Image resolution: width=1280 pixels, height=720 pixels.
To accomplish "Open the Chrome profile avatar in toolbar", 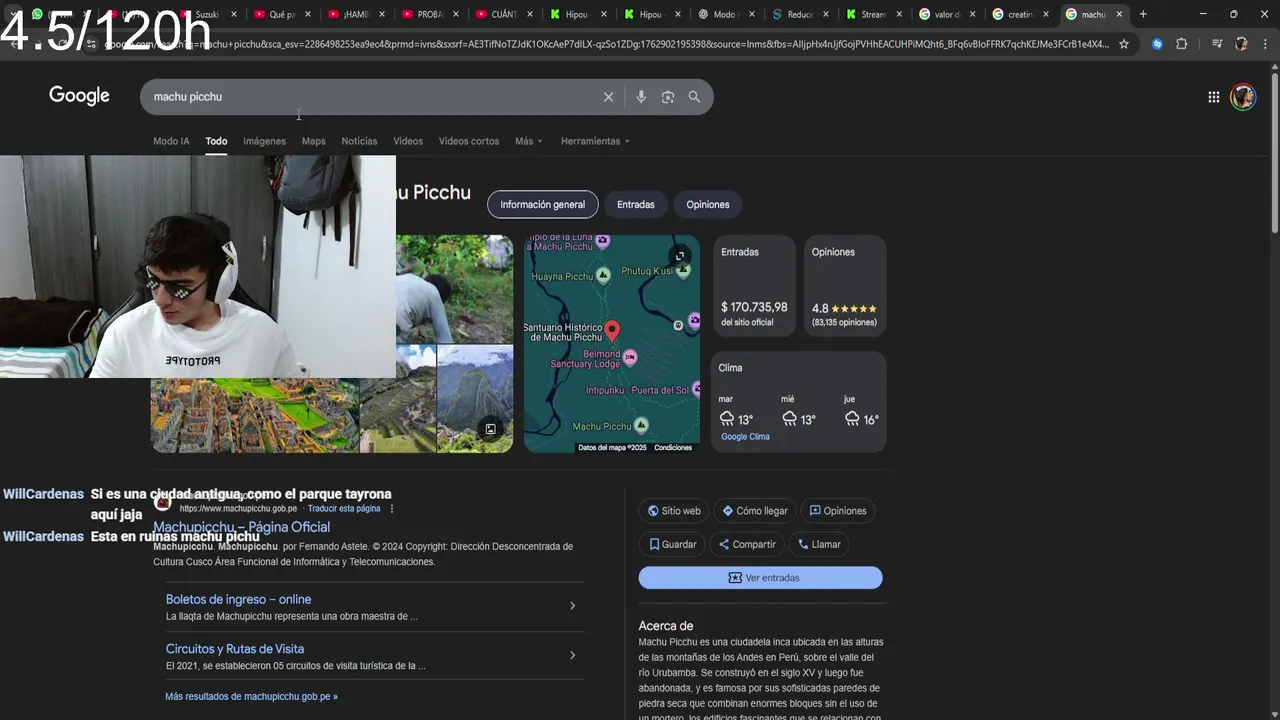I will click(x=1241, y=44).
